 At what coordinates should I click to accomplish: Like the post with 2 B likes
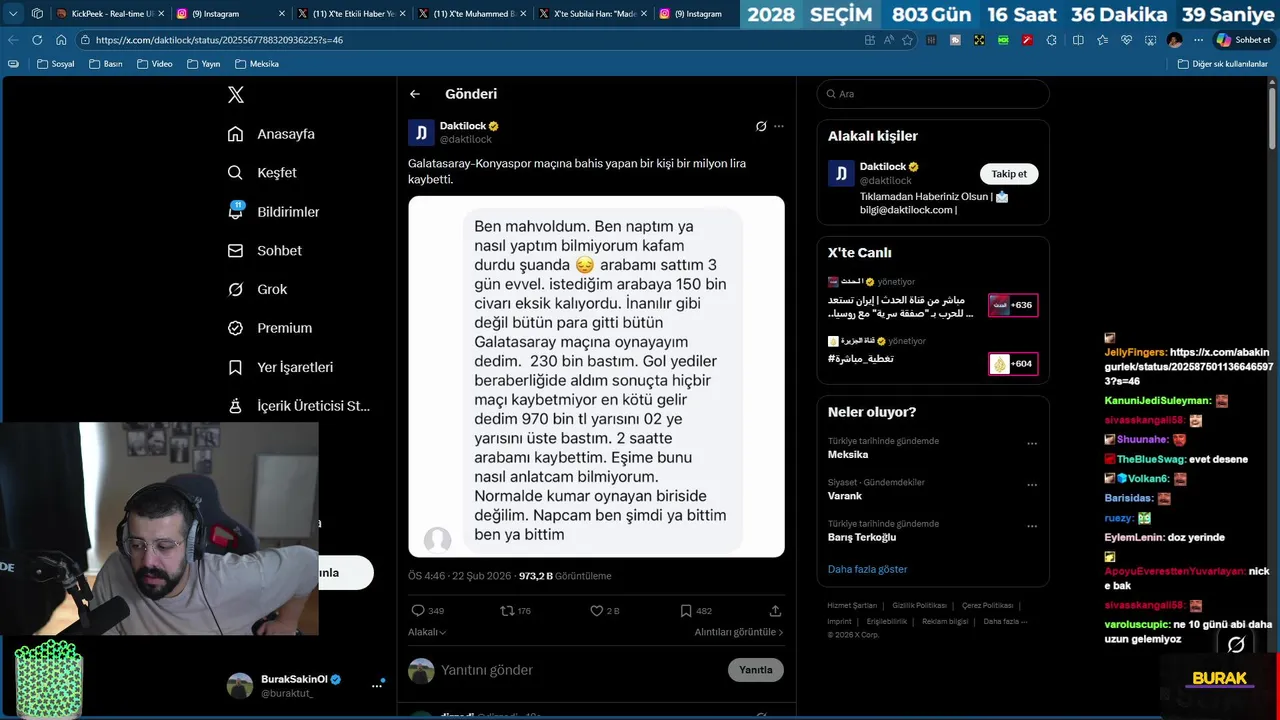click(597, 610)
